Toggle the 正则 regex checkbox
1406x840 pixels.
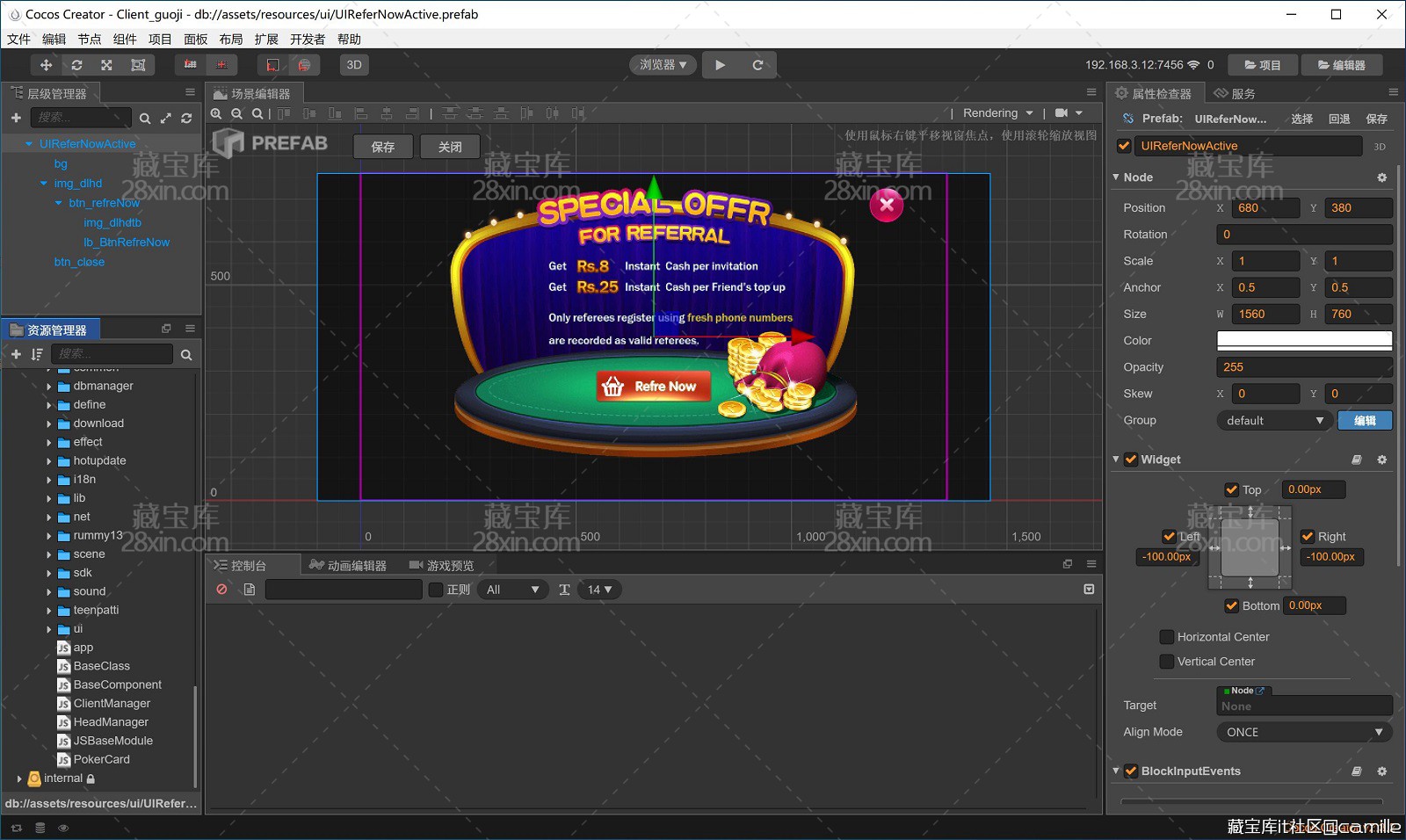pos(436,590)
